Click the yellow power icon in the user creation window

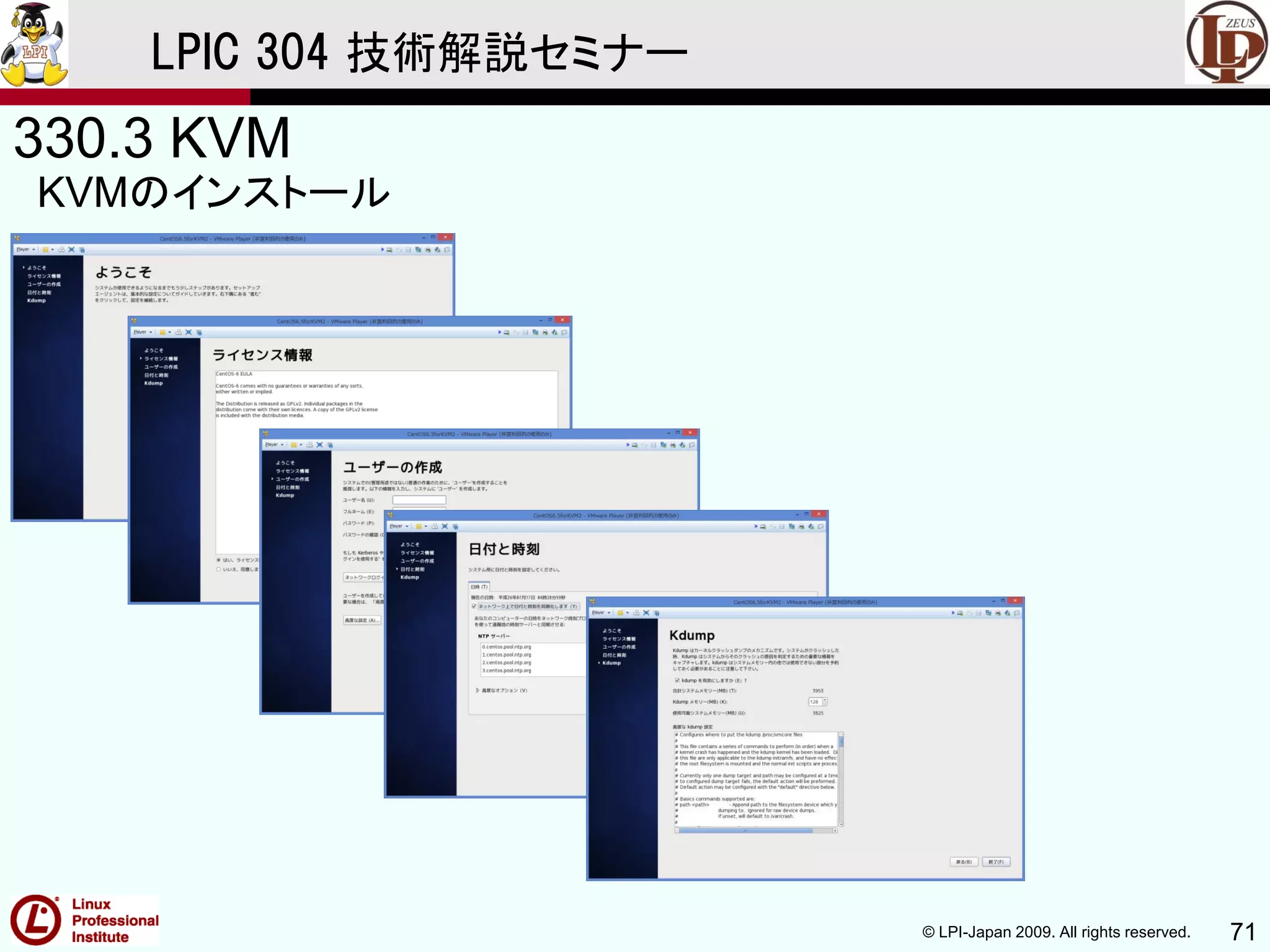pyautogui.click(x=293, y=445)
